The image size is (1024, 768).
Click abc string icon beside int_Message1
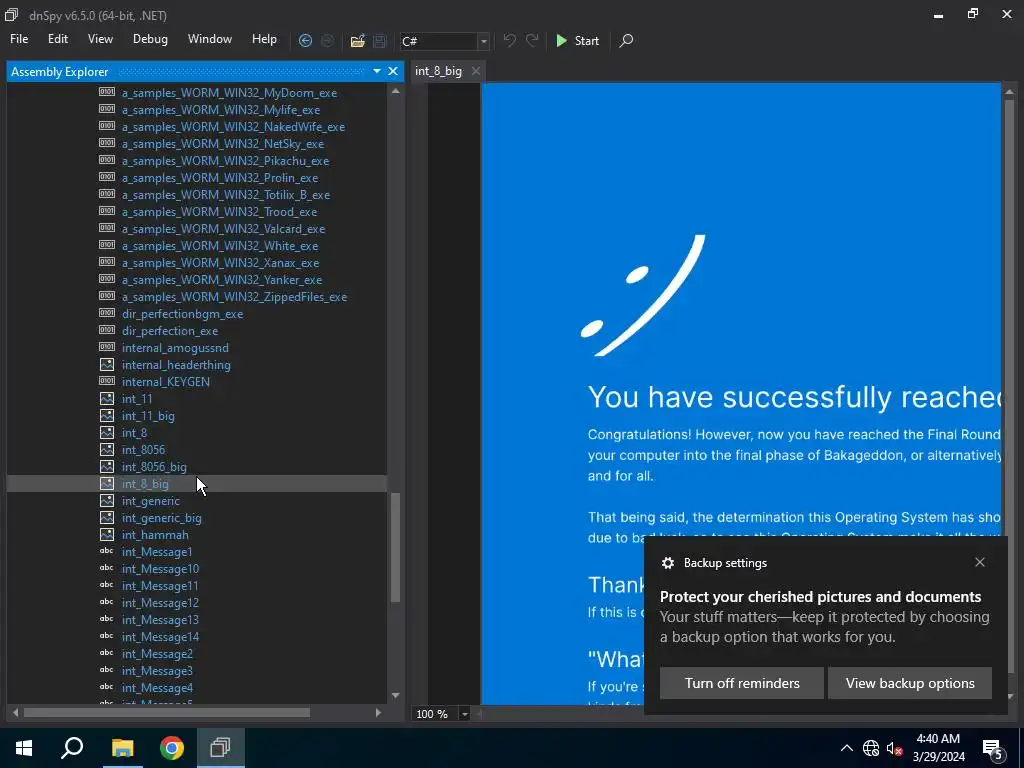106,551
